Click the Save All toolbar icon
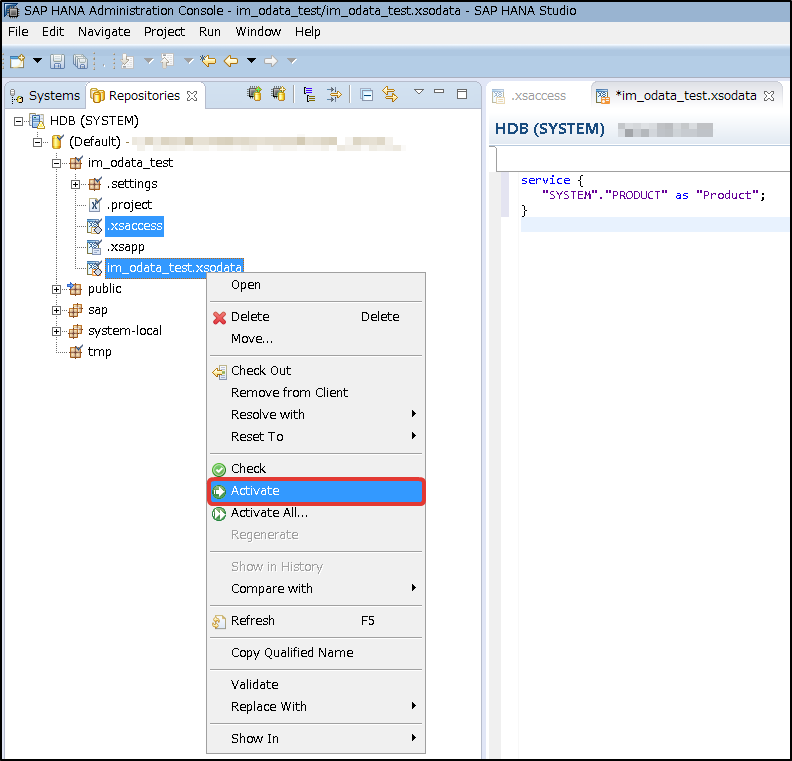The image size is (792, 761). point(80,61)
